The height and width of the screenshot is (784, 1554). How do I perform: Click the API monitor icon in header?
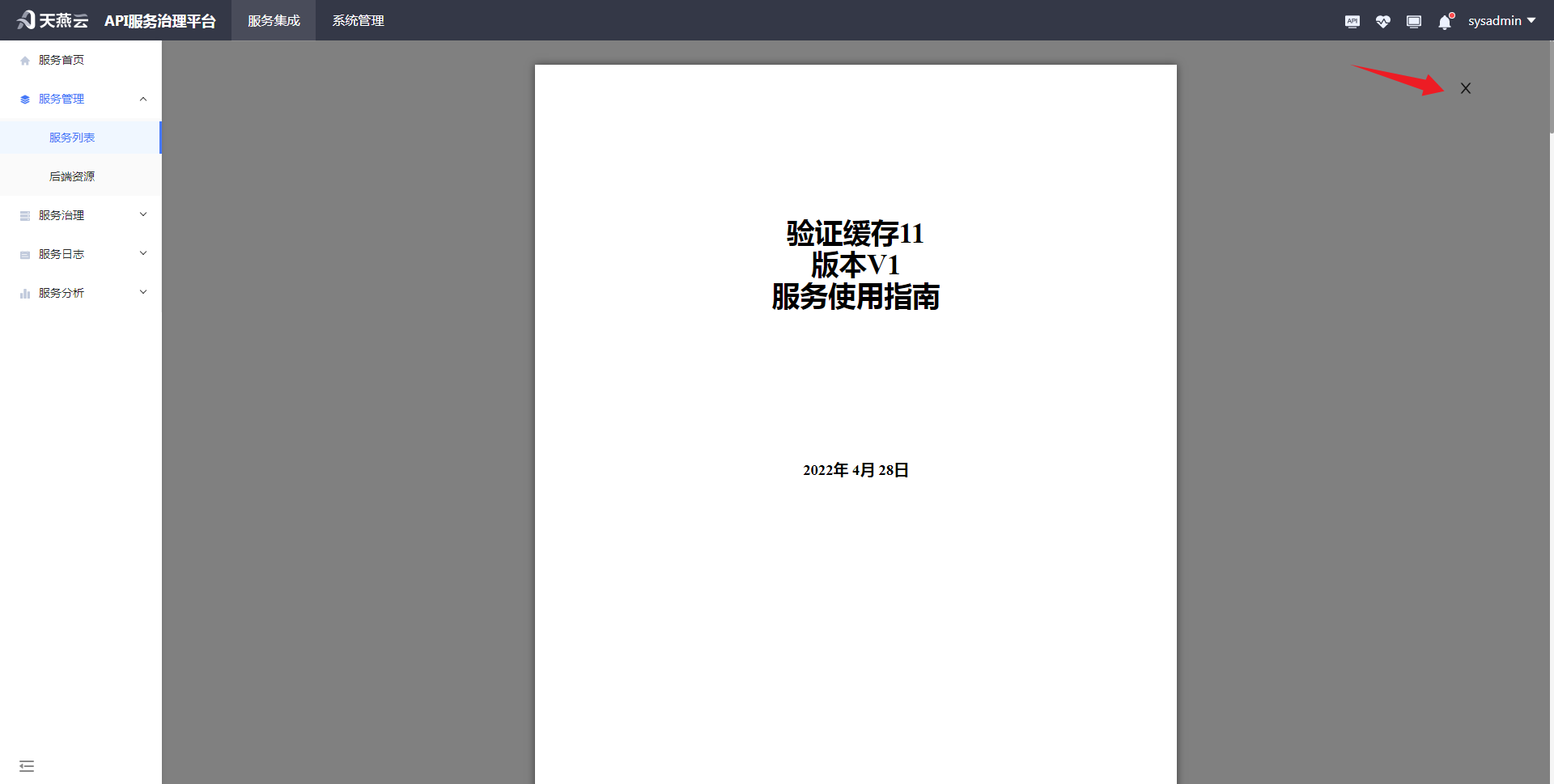coord(1352,21)
